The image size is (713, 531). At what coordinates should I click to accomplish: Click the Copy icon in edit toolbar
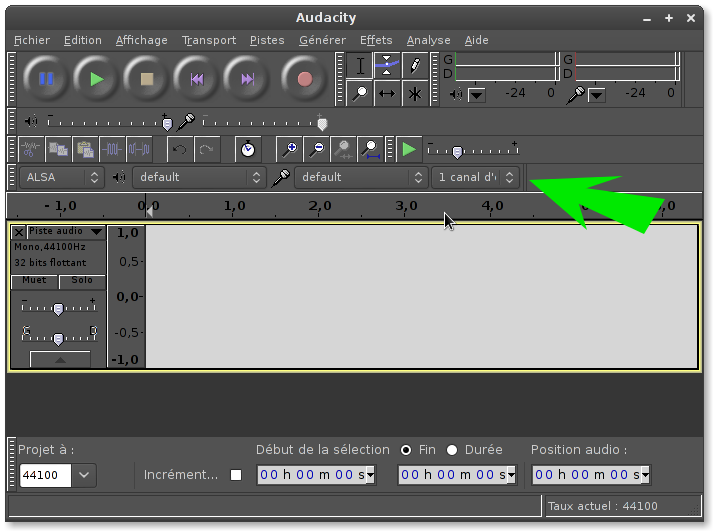58,149
